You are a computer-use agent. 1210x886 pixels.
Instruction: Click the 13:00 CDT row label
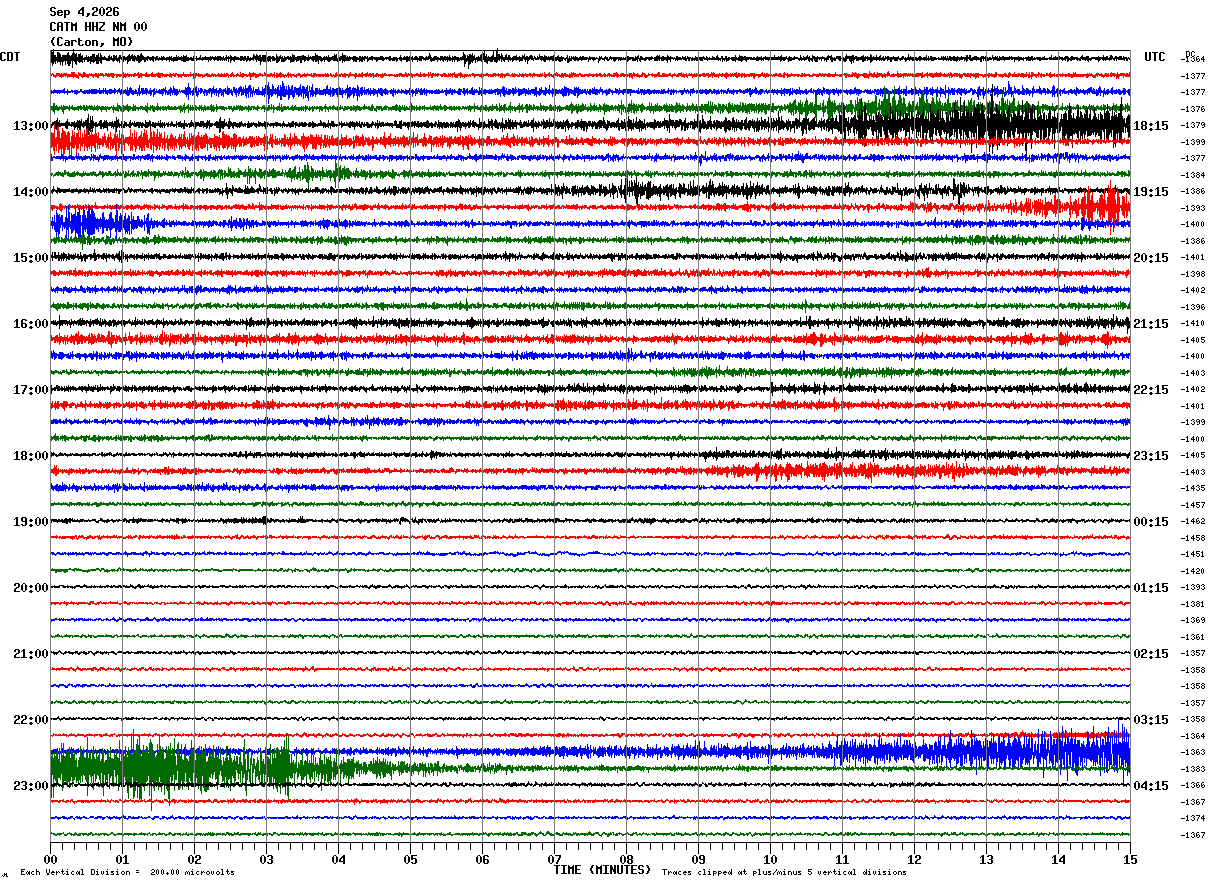pos(31,126)
